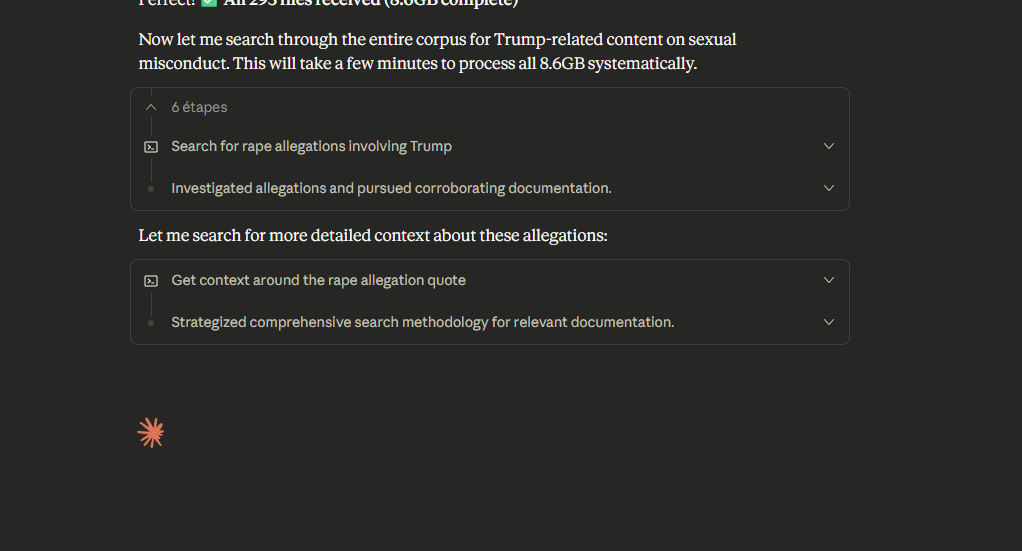
Task: Click bullet dot beside "Strategized comprehensive search" step
Action: coord(151,322)
